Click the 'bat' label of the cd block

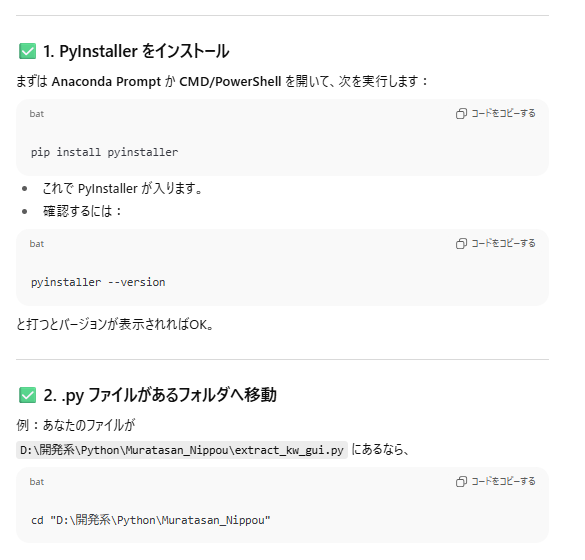37,482
